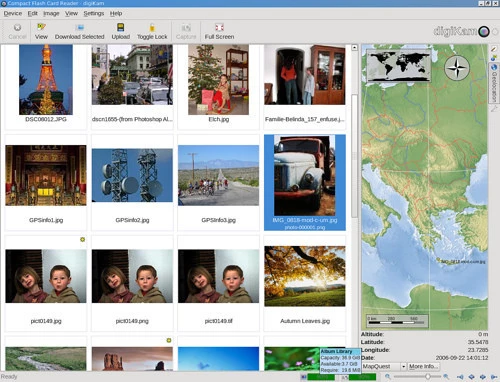This screenshot has width=500, height=382.
Task: Open the bottom sidebar tab below Geolocation
Action: pos(494,109)
